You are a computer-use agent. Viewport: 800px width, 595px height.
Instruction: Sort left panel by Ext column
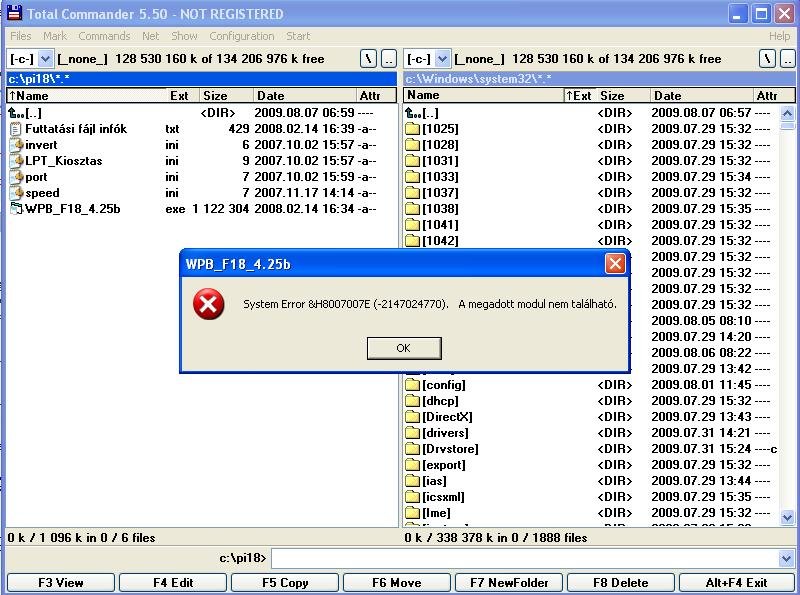pos(183,95)
